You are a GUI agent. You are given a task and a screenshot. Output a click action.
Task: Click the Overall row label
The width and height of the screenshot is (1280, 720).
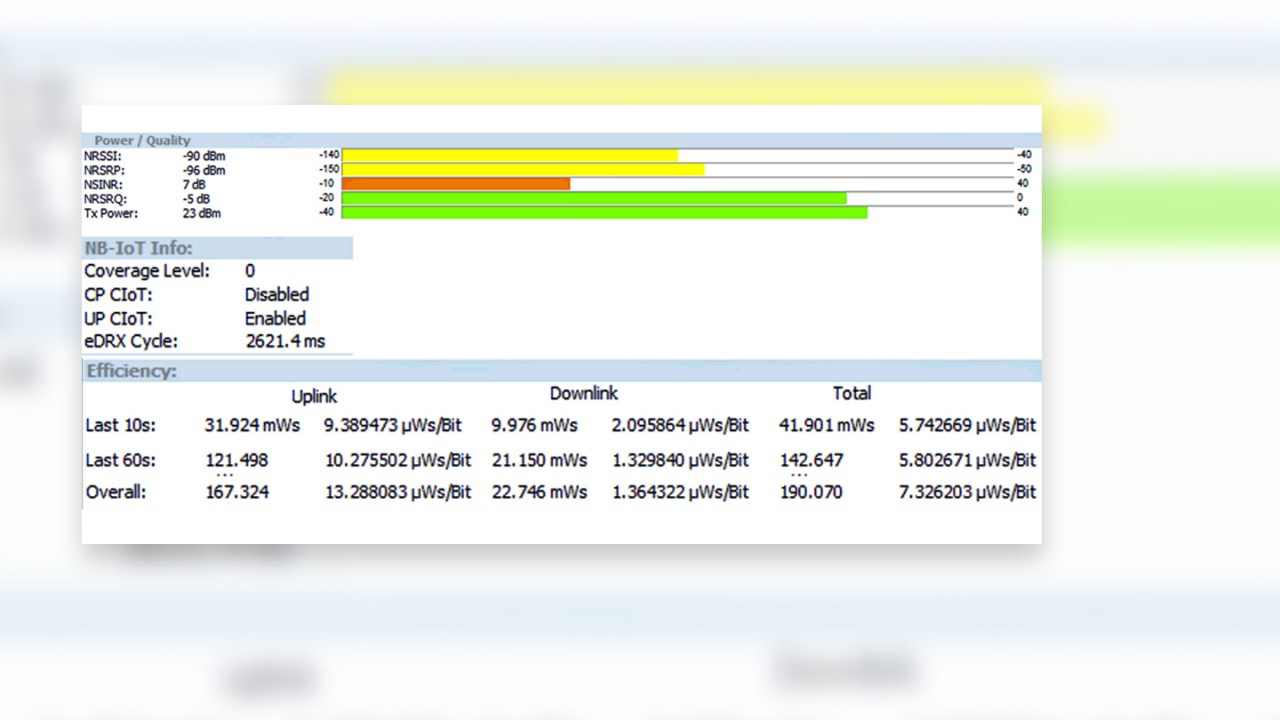point(115,492)
